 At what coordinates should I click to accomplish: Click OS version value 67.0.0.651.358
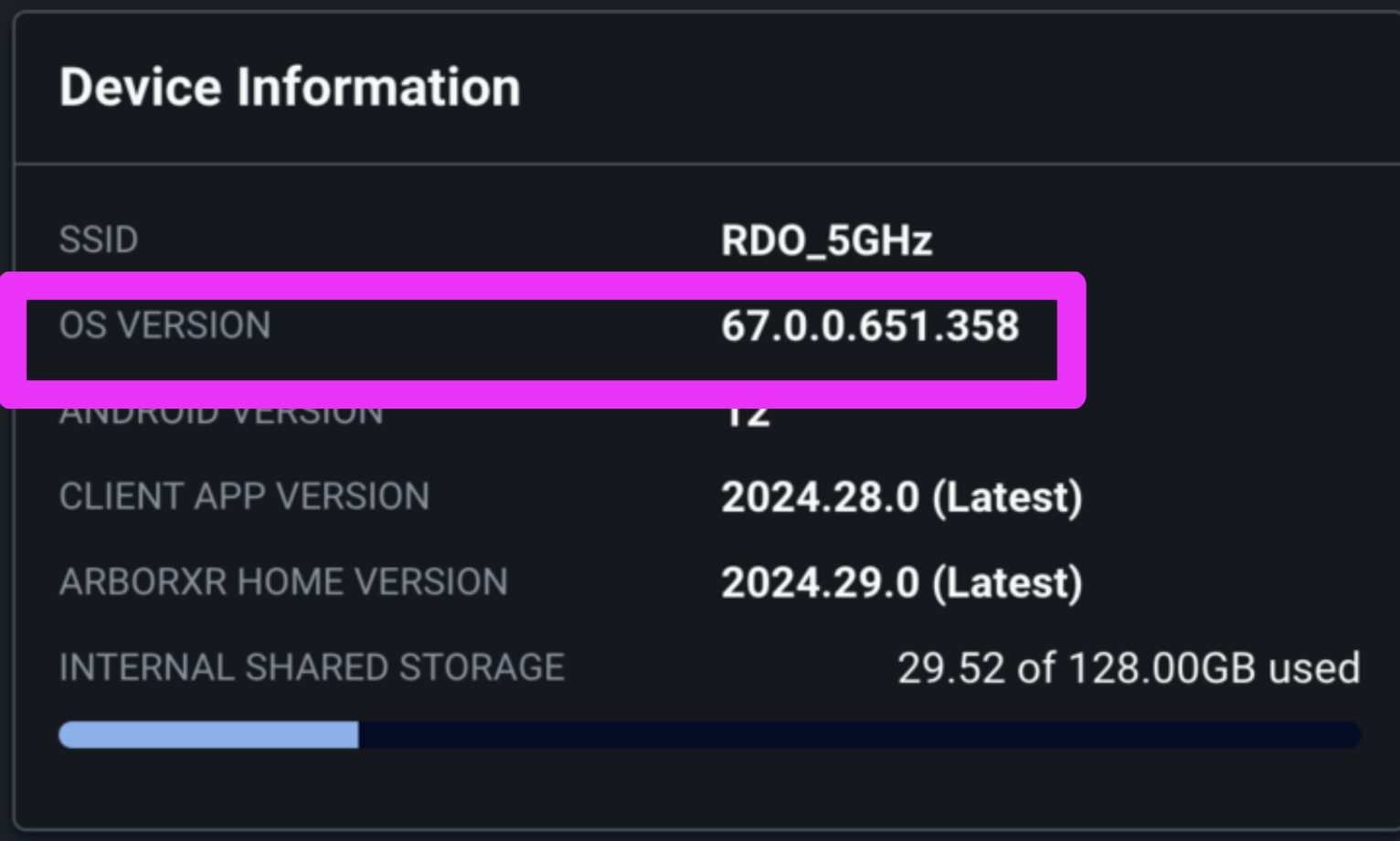[x=870, y=326]
